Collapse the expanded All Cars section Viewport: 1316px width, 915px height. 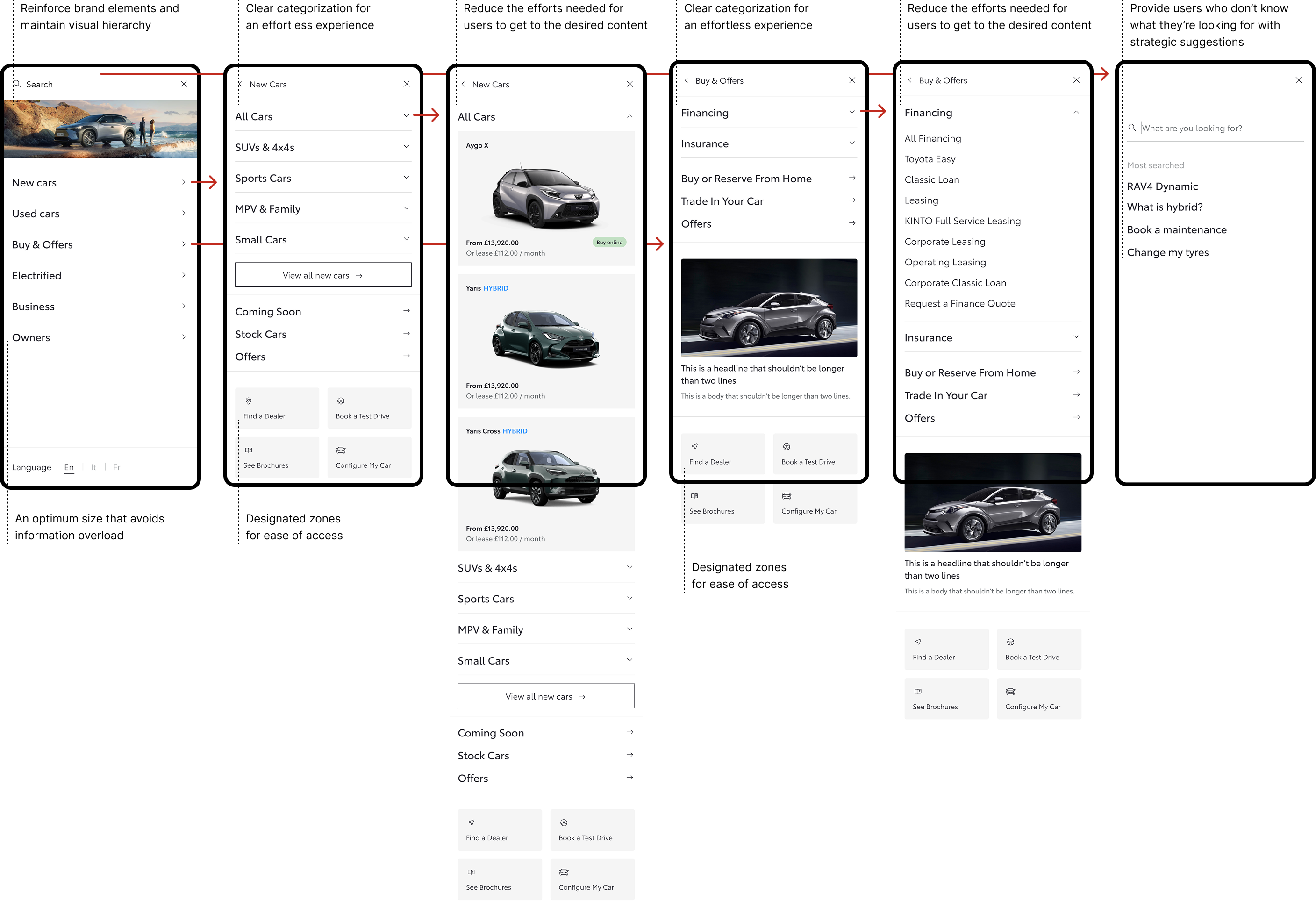pos(629,116)
